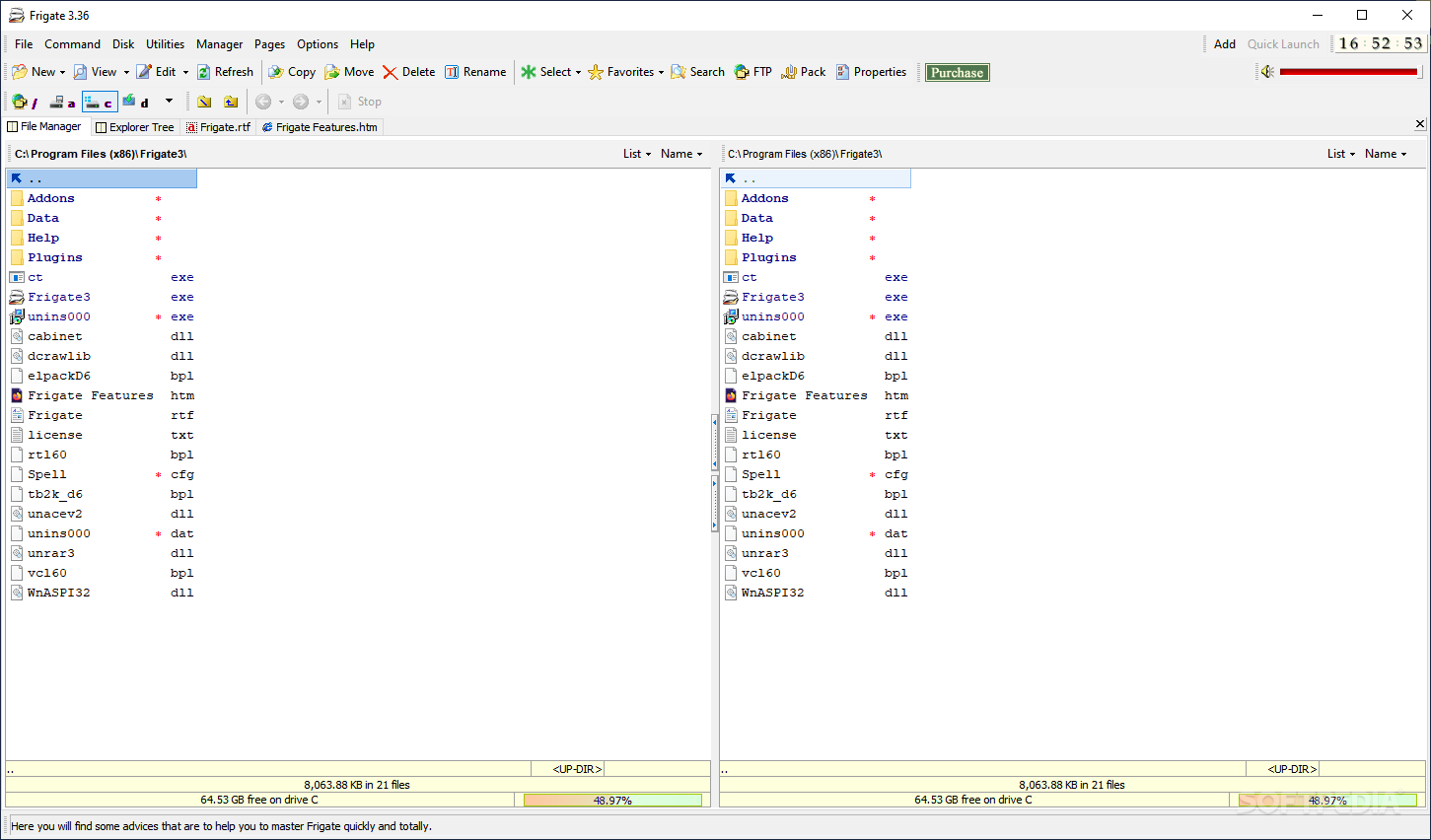This screenshot has height=840, width=1431.
Task: Select license txt in right panel
Action: [769, 435]
